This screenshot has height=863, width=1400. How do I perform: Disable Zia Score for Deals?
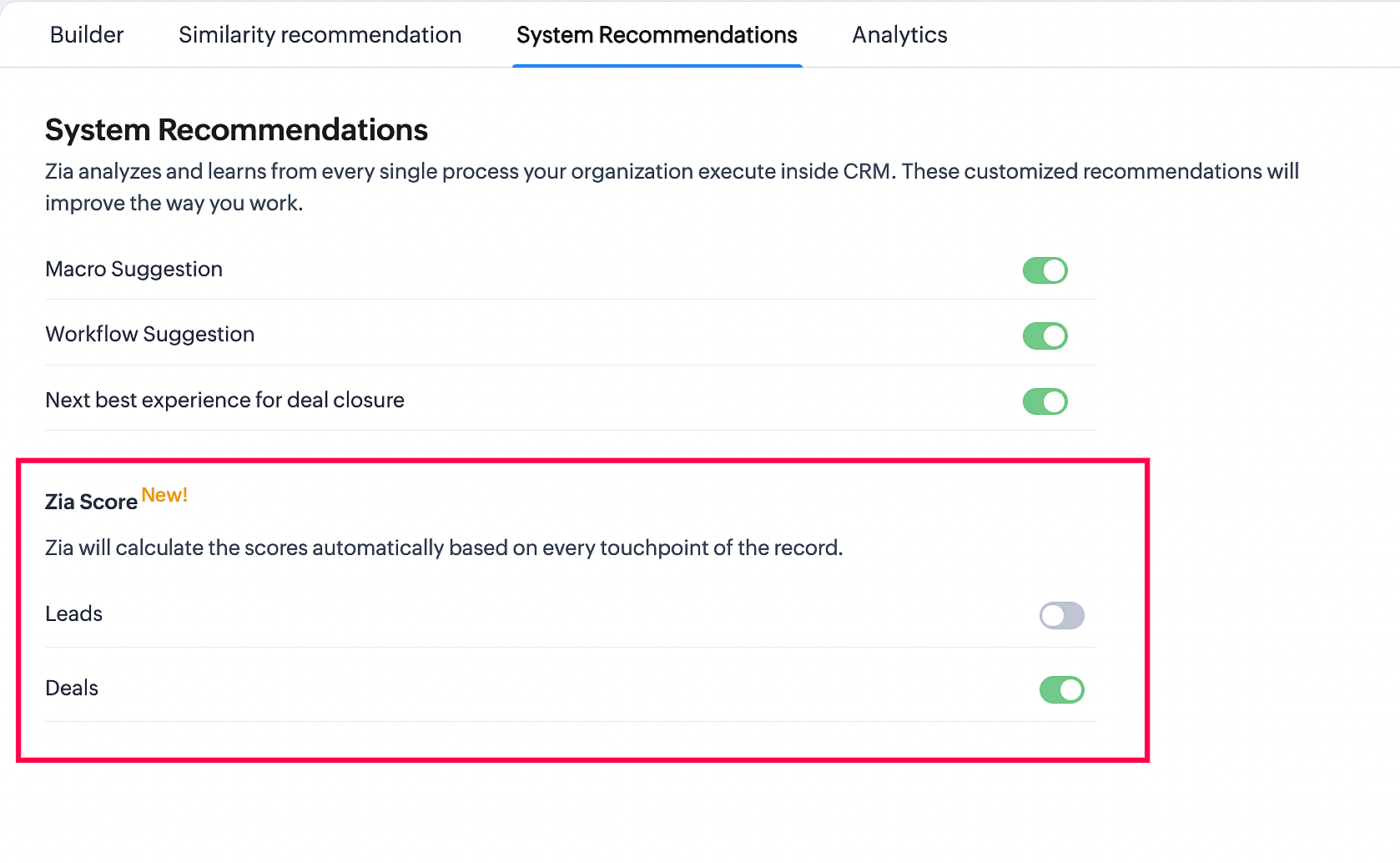point(1061,690)
